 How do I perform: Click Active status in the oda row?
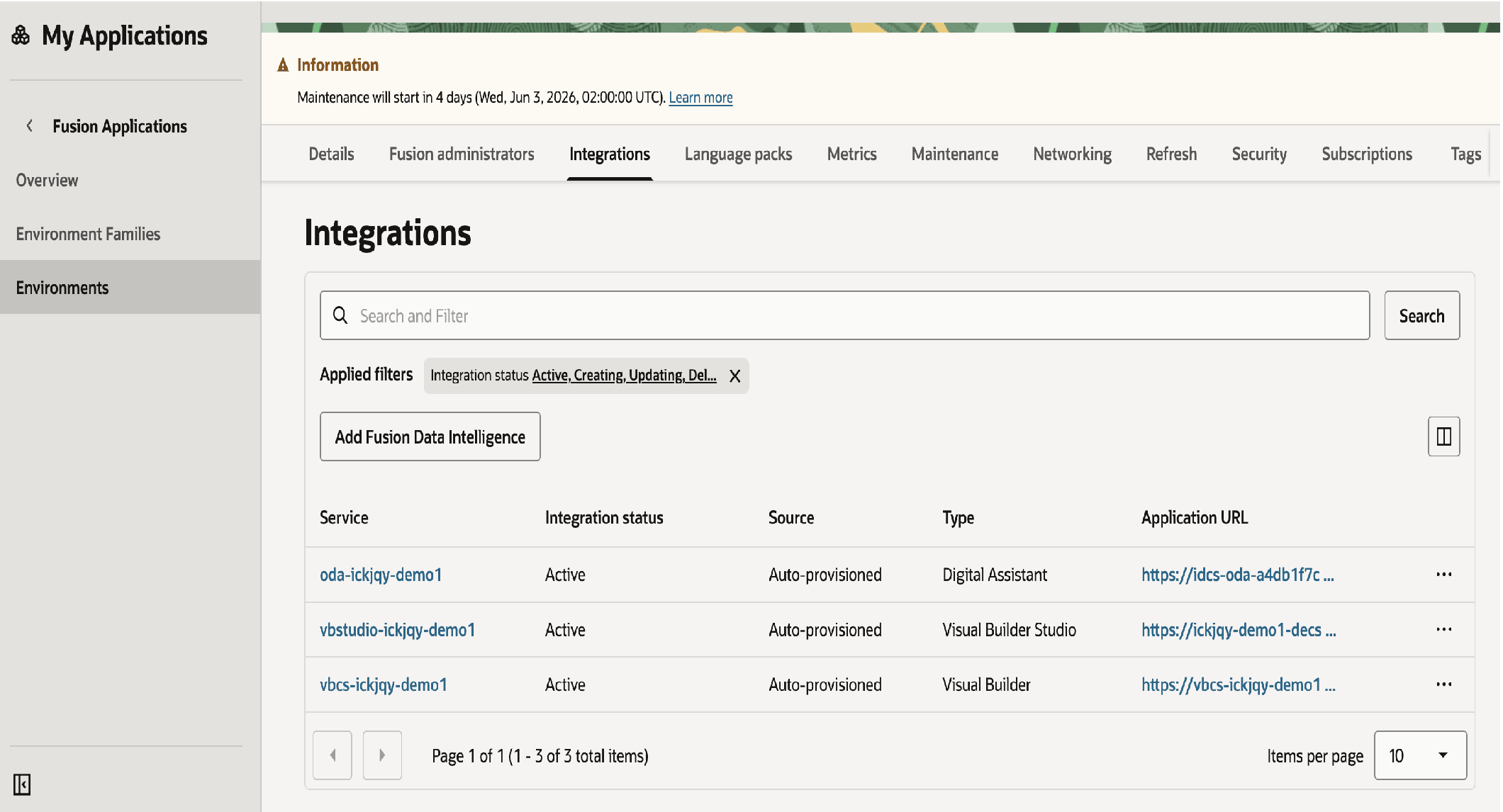pyautogui.click(x=565, y=575)
